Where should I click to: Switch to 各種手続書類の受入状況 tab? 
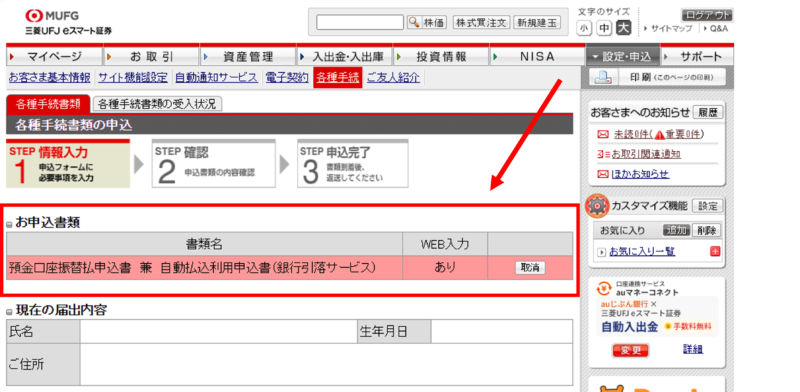157,104
